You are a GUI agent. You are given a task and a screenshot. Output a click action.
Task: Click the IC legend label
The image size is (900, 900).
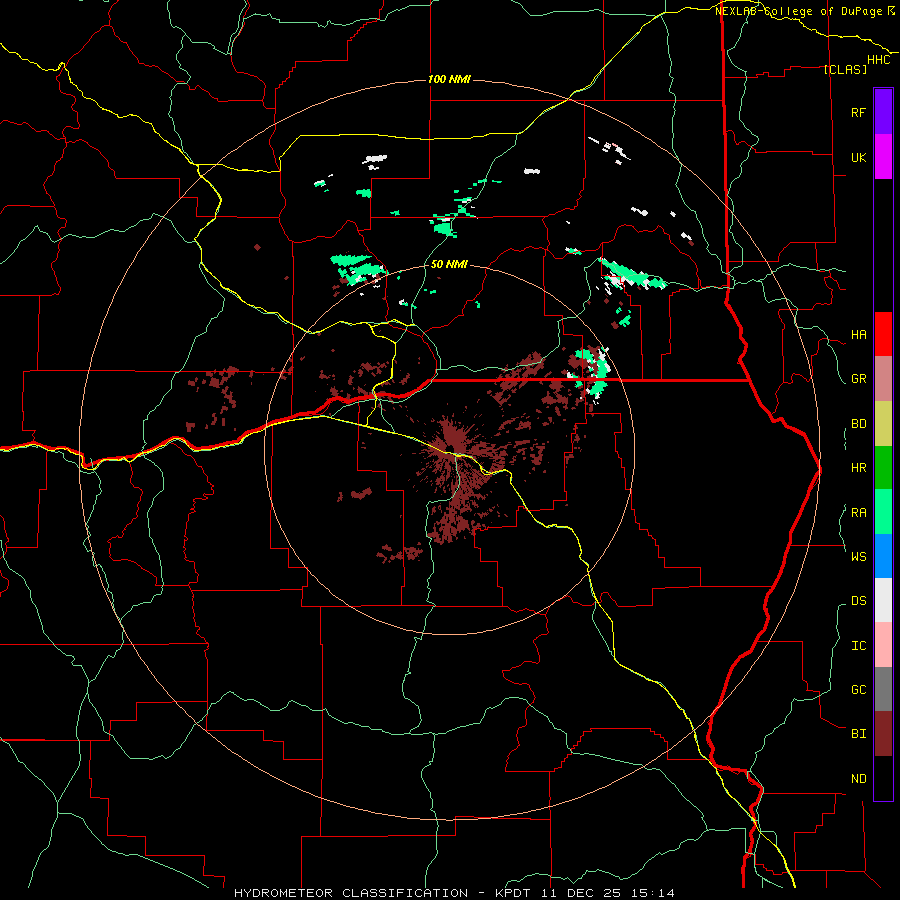click(x=858, y=645)
